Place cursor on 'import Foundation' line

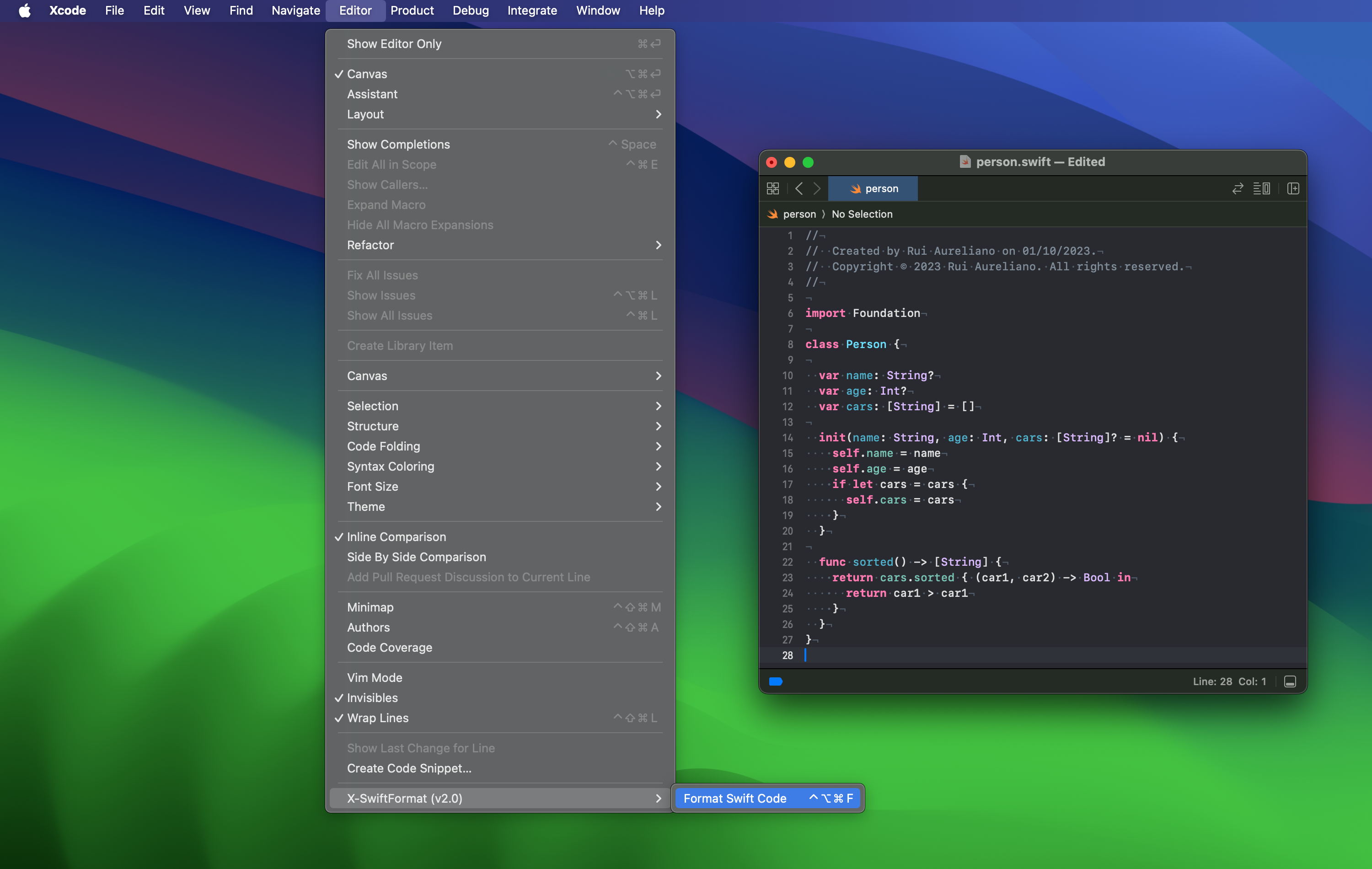coord(866,313)
